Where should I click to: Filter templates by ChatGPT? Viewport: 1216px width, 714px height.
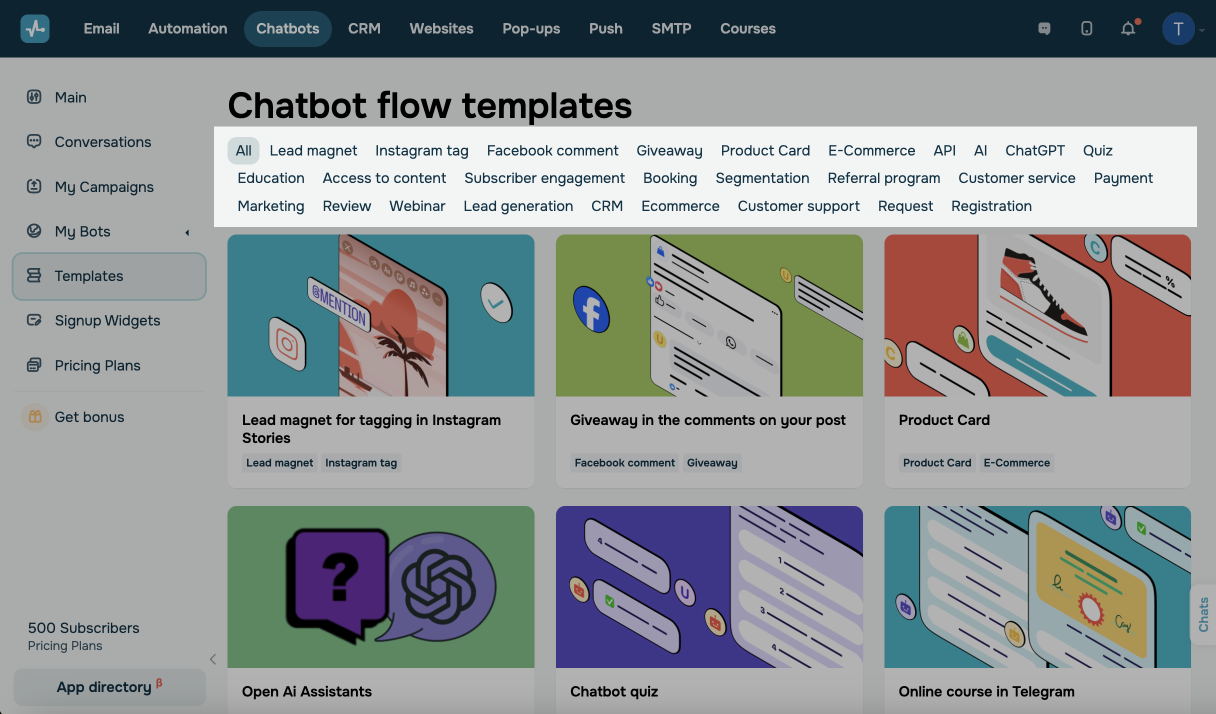(x=1035, y=150)
